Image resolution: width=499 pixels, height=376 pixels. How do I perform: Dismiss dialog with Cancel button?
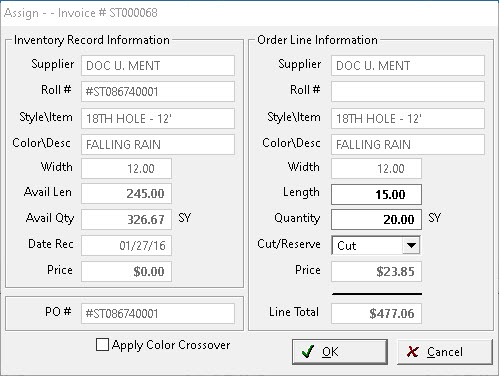click(445, 352)
